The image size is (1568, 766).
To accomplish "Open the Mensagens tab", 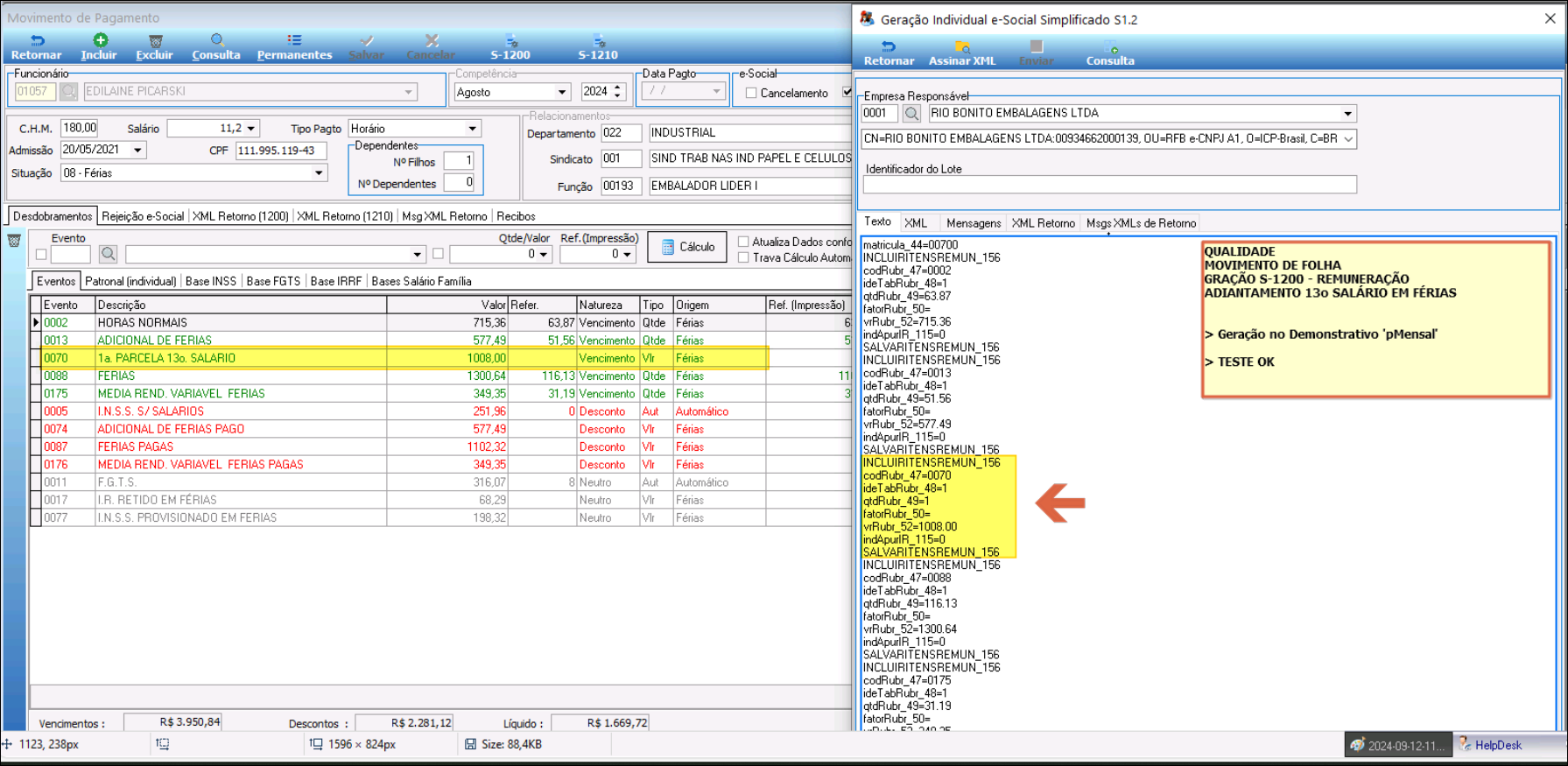I will tap(974, 223).
